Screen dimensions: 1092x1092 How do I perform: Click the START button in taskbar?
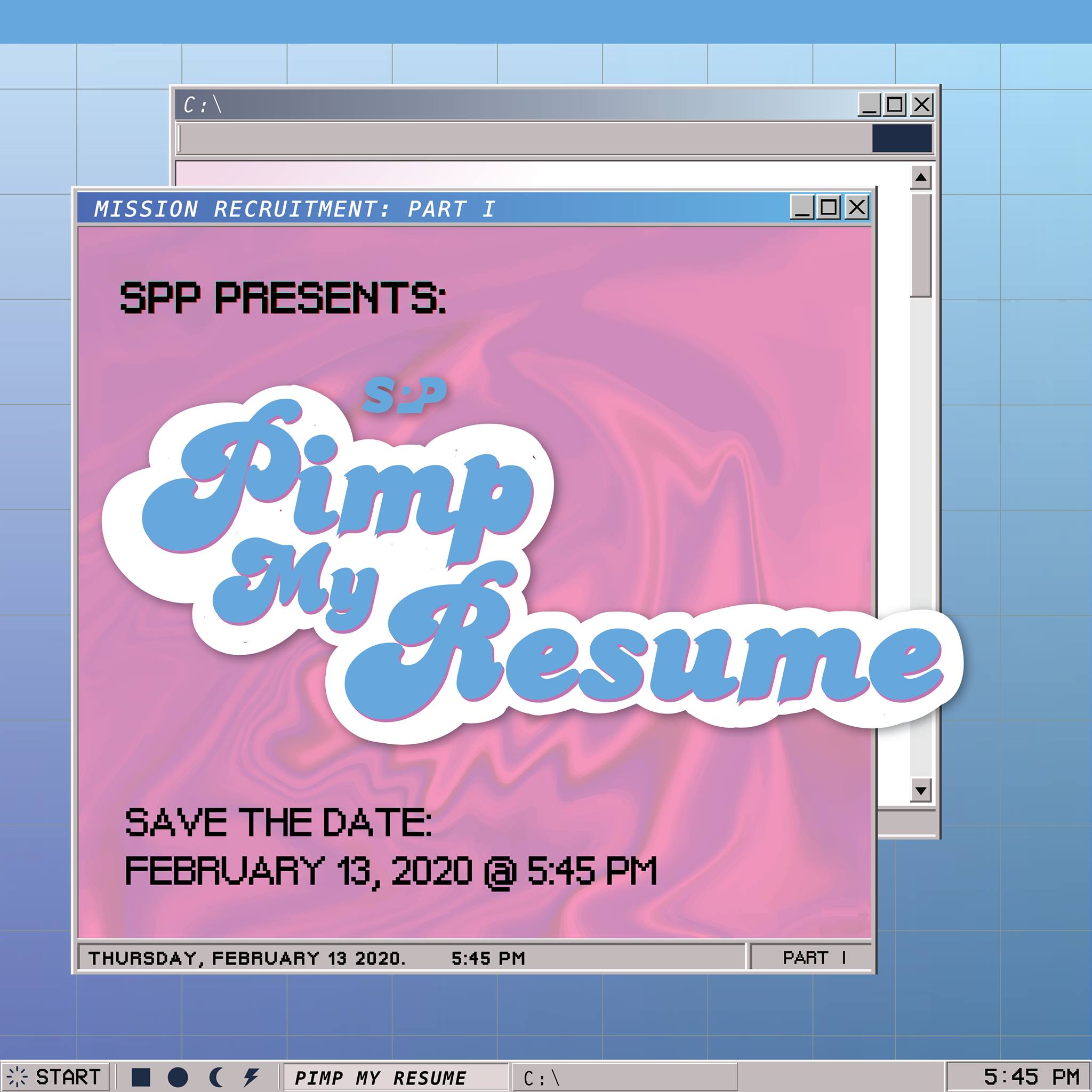tap(55, 1077)
